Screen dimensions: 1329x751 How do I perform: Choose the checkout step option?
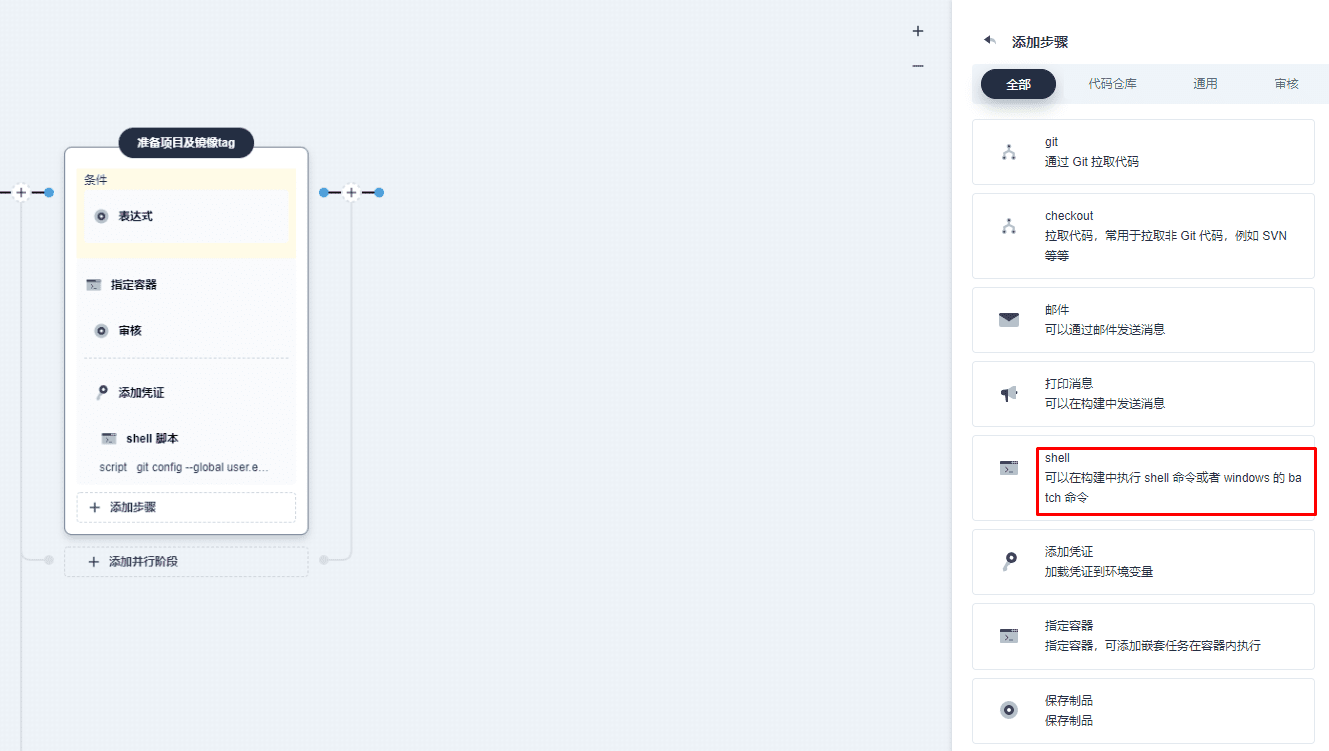[x=1143, y=236]
